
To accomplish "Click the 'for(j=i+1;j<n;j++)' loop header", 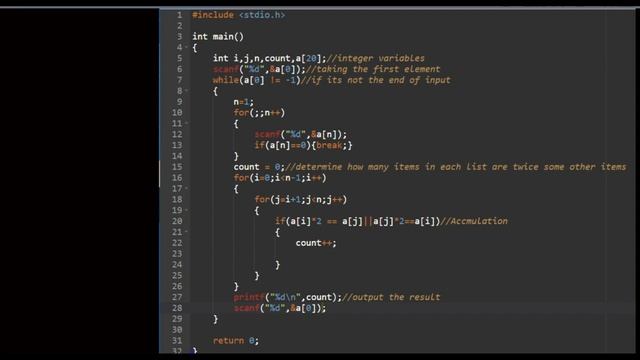I will [x=301, y=200].
